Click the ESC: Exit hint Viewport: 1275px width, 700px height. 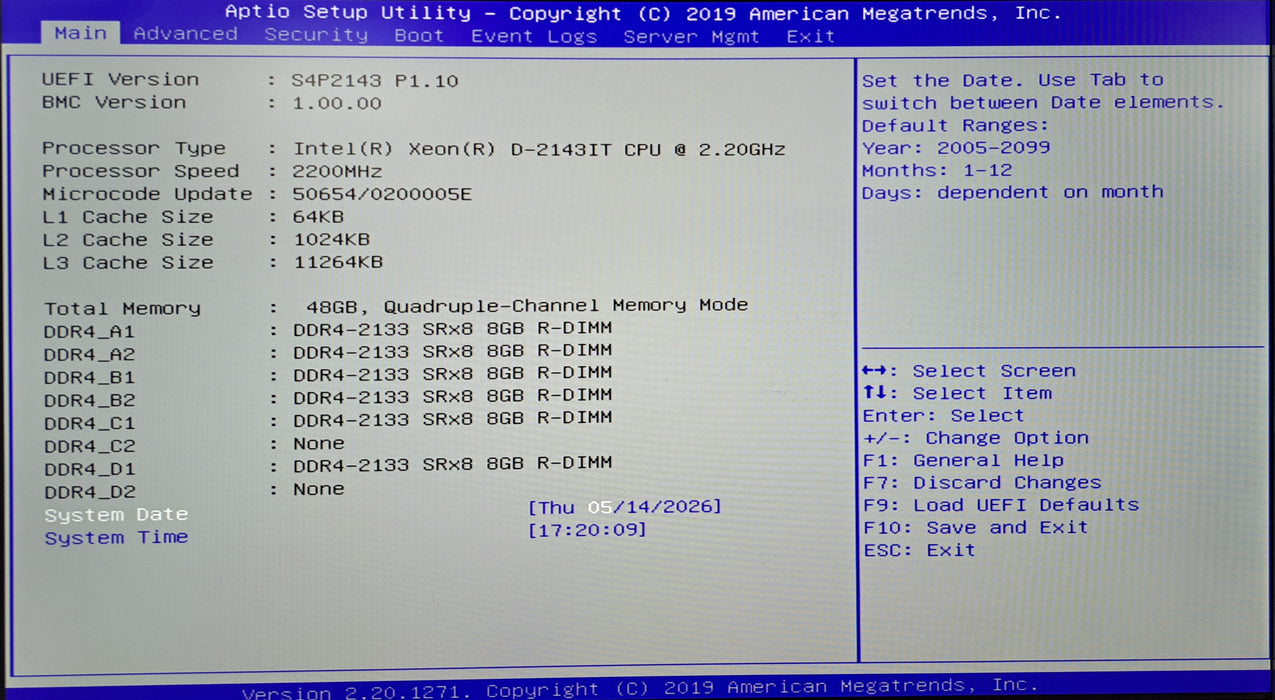click(x=919, y=550)
